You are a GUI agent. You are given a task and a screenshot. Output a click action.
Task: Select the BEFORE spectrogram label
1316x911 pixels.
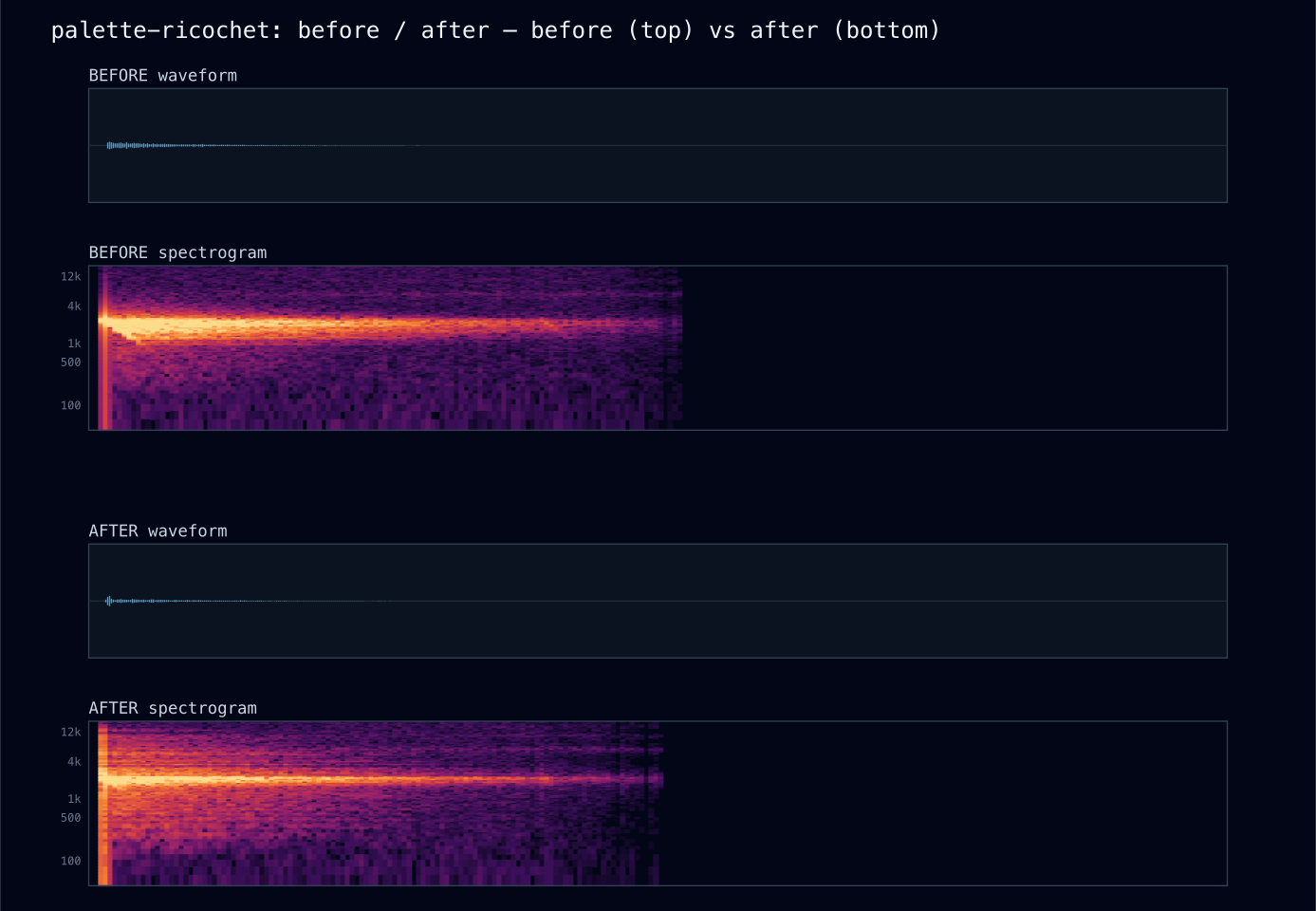(x=177, y=252)
